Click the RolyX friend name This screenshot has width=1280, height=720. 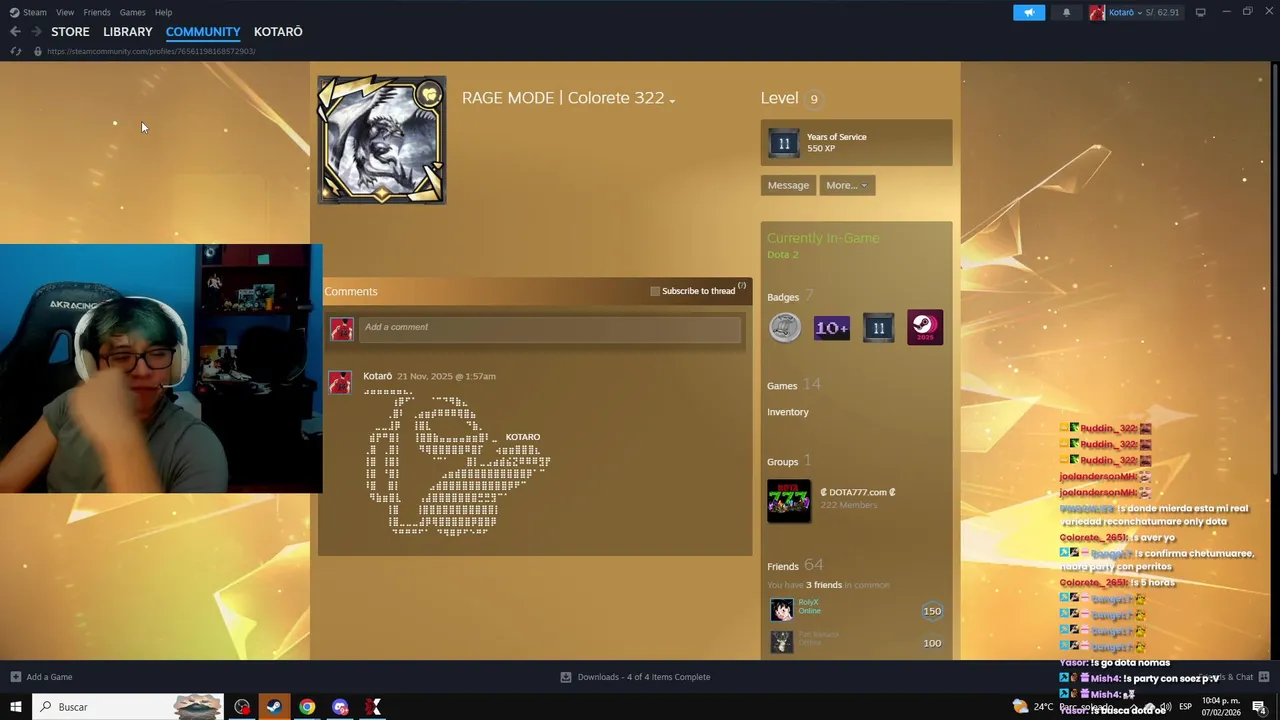(x=808, y=603)
